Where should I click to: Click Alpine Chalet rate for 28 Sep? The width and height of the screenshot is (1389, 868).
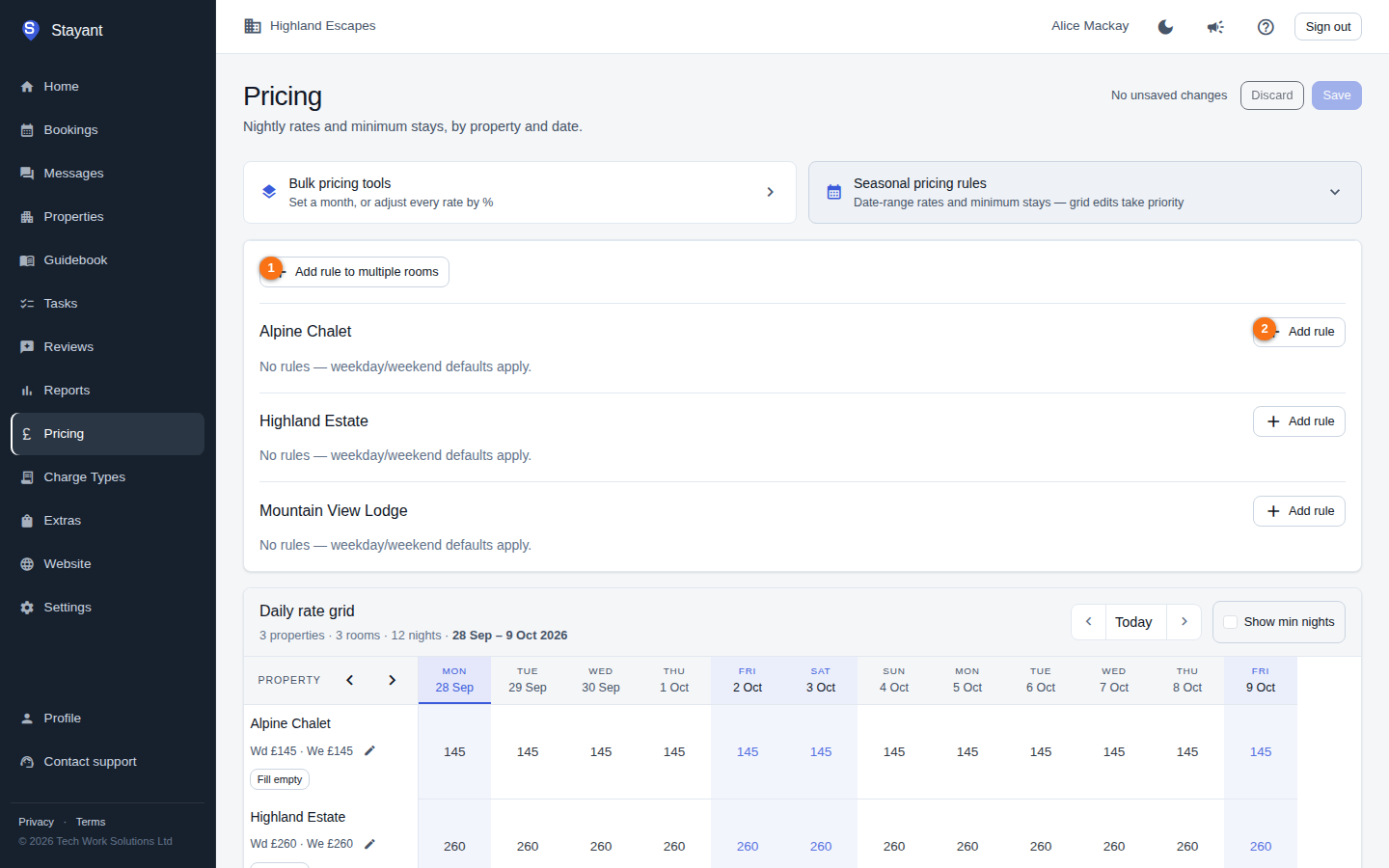pos(454,751)
